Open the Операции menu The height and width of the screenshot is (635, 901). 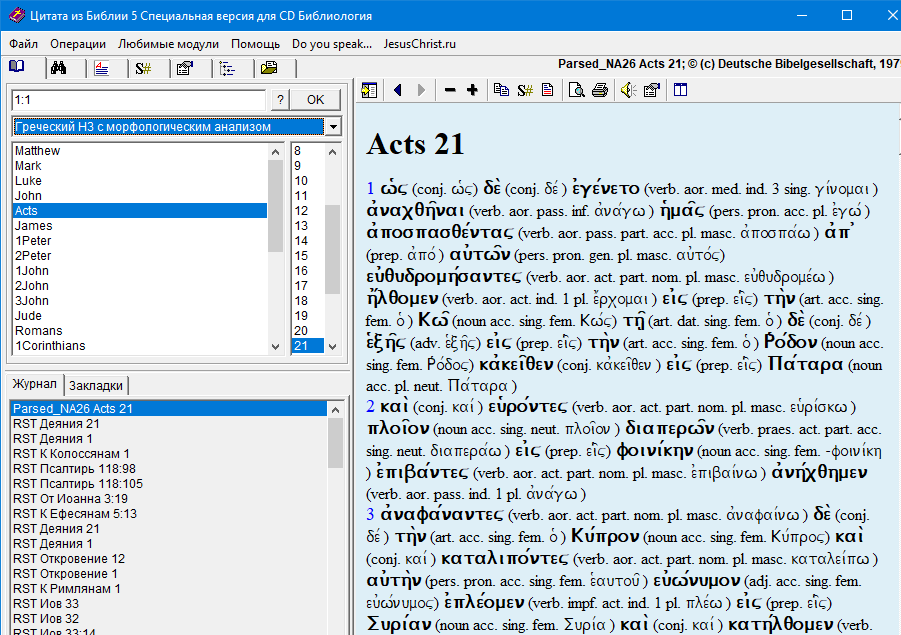click(x=78, y=44)
